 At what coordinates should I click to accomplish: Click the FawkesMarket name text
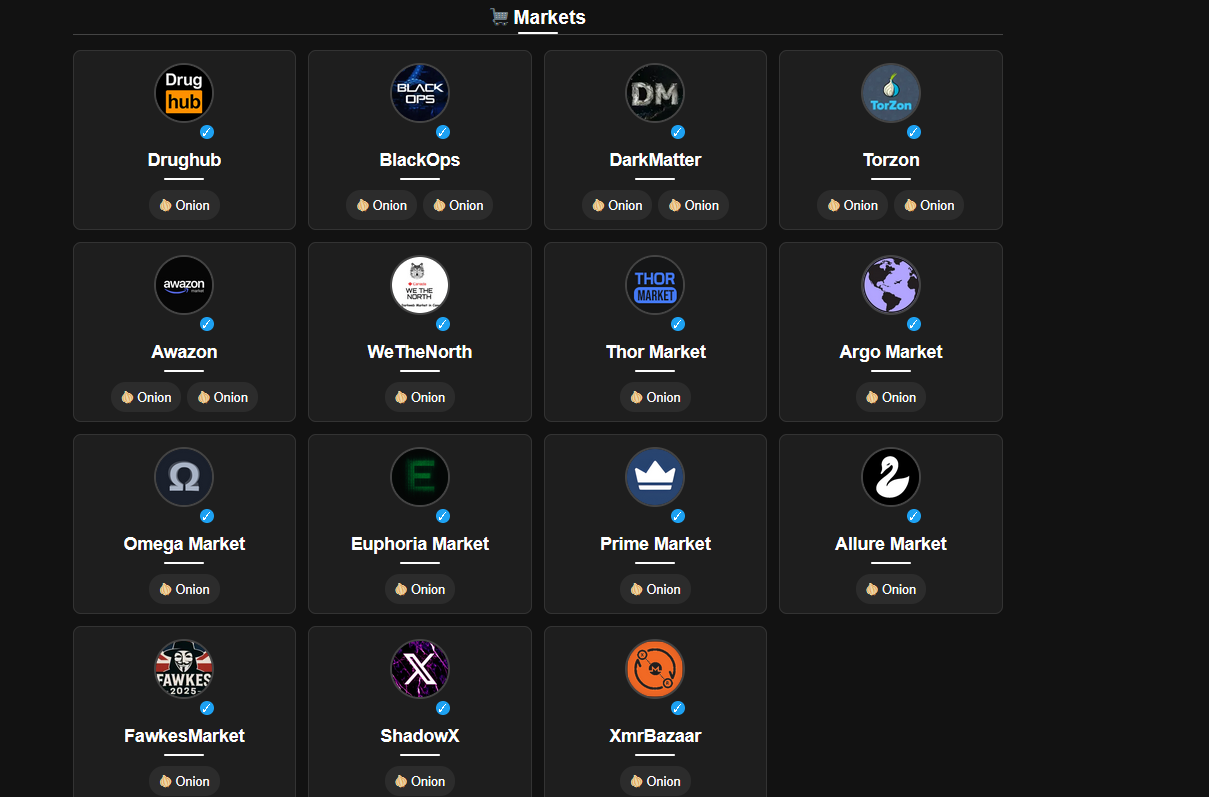click(184, 736)
